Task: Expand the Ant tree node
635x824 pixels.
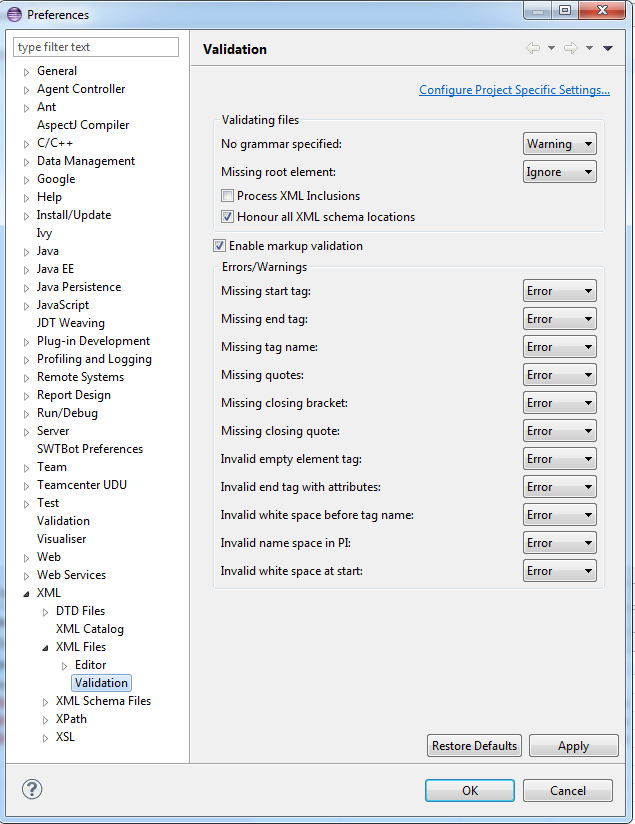Action: tap(26, 108)
